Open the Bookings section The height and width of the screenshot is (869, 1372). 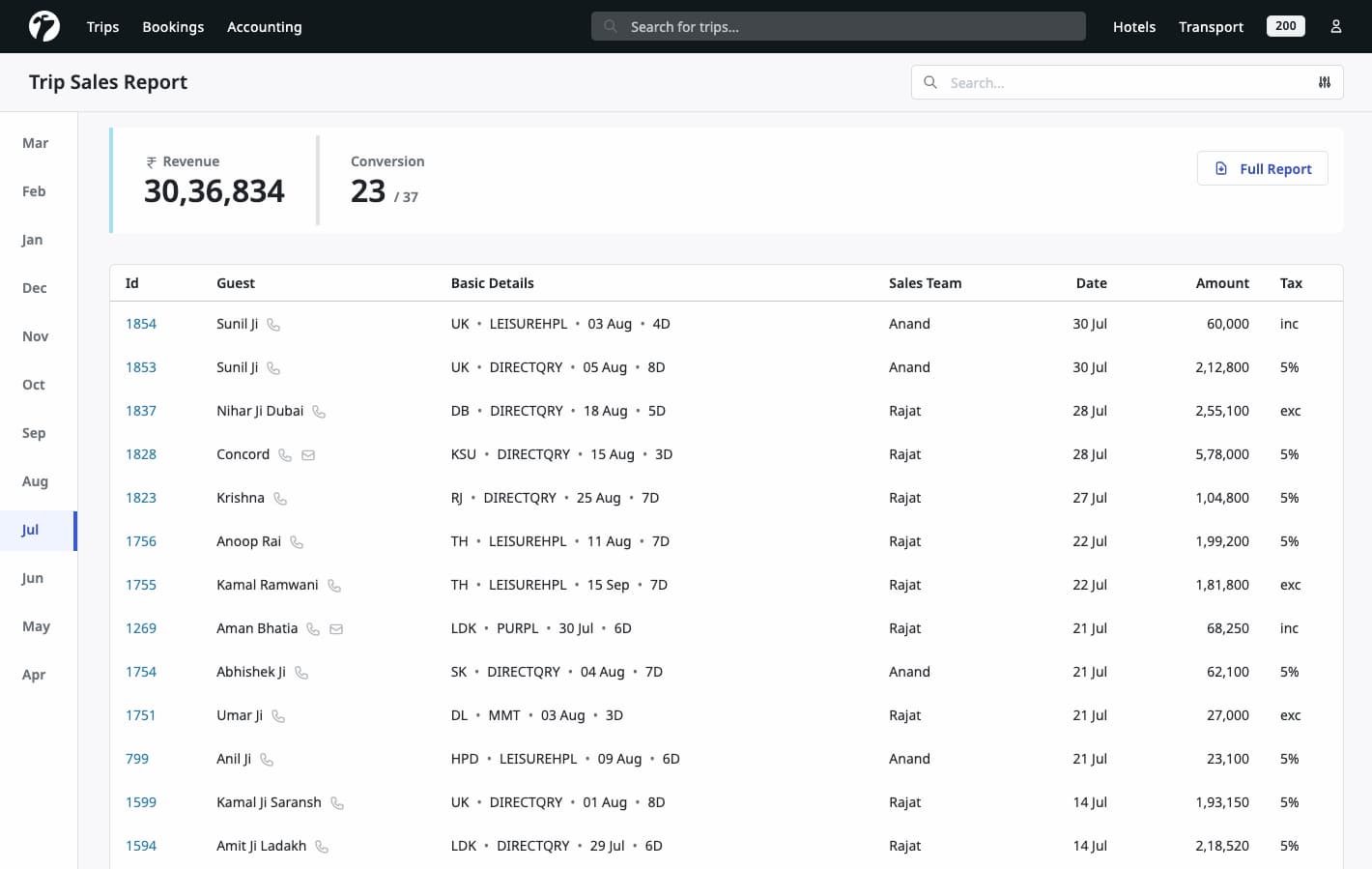click(x=173, y=26)
